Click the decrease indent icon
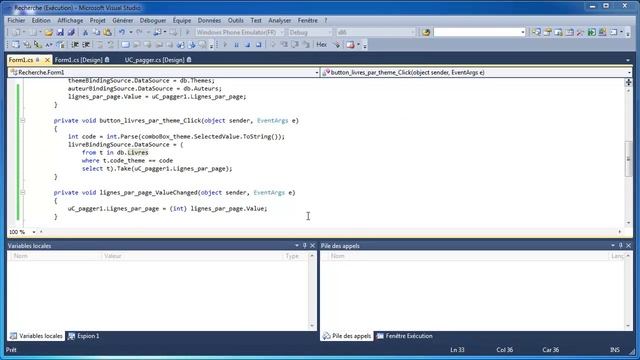The image size is (640, 360). point(75,45)
